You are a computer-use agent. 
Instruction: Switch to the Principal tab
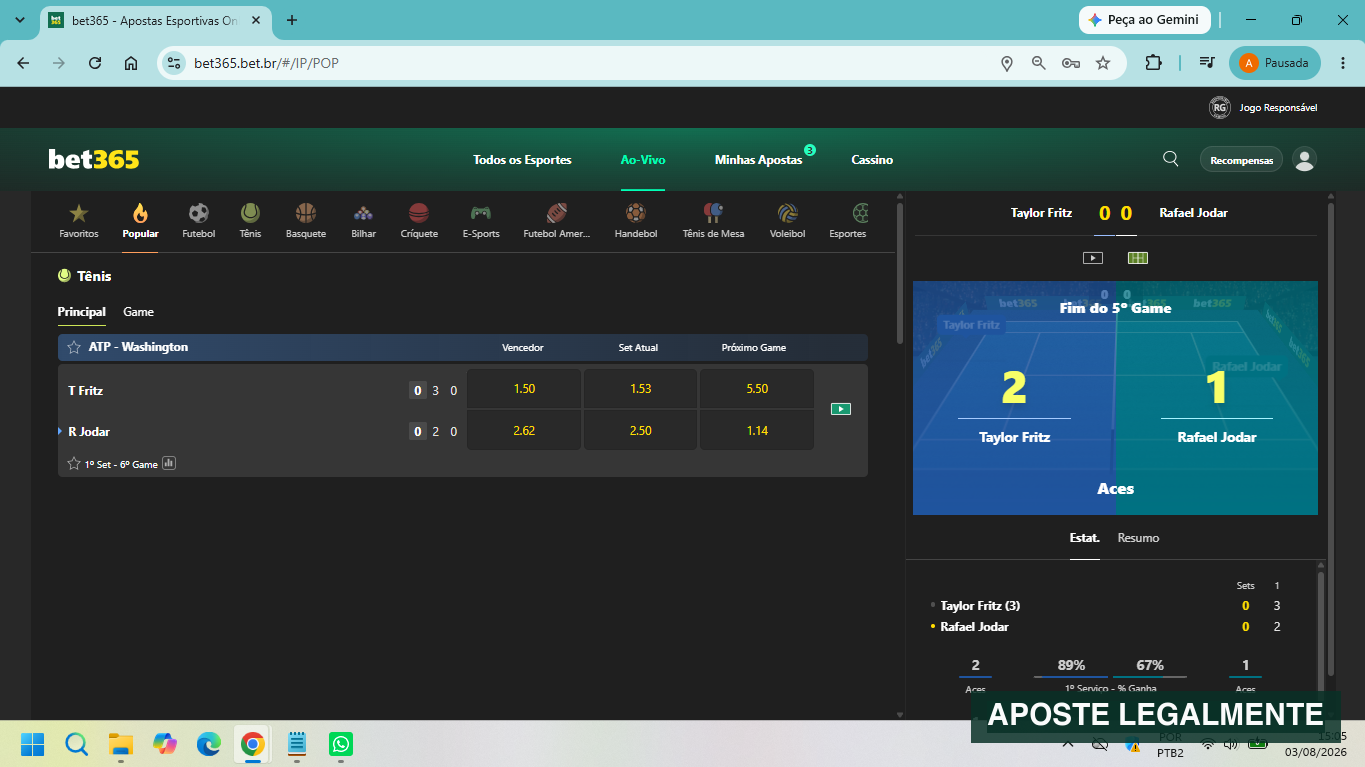point(82,312)
